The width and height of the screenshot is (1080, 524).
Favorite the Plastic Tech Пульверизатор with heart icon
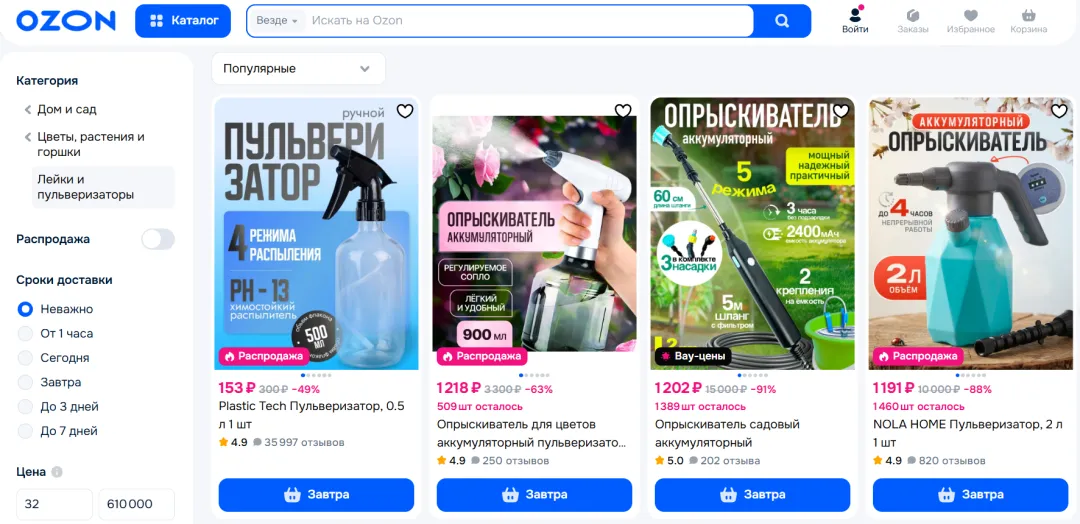coord(405,111)
